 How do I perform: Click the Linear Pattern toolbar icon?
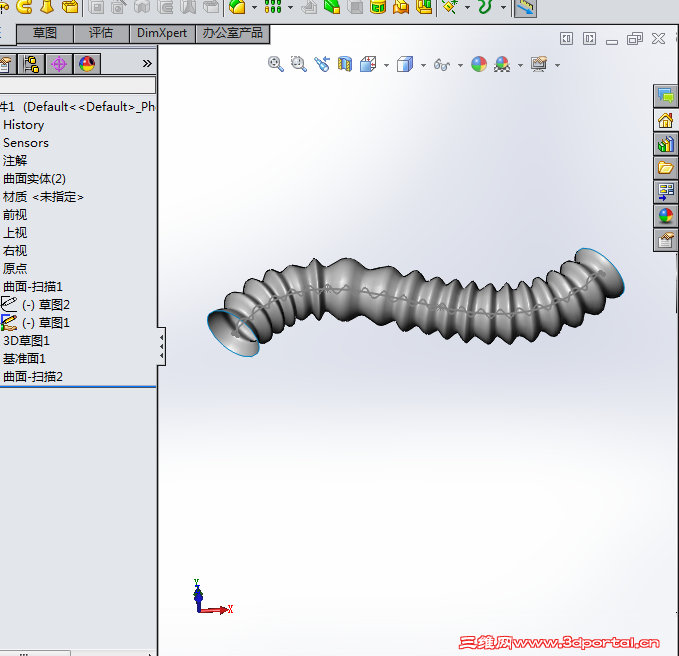(273, 7)
